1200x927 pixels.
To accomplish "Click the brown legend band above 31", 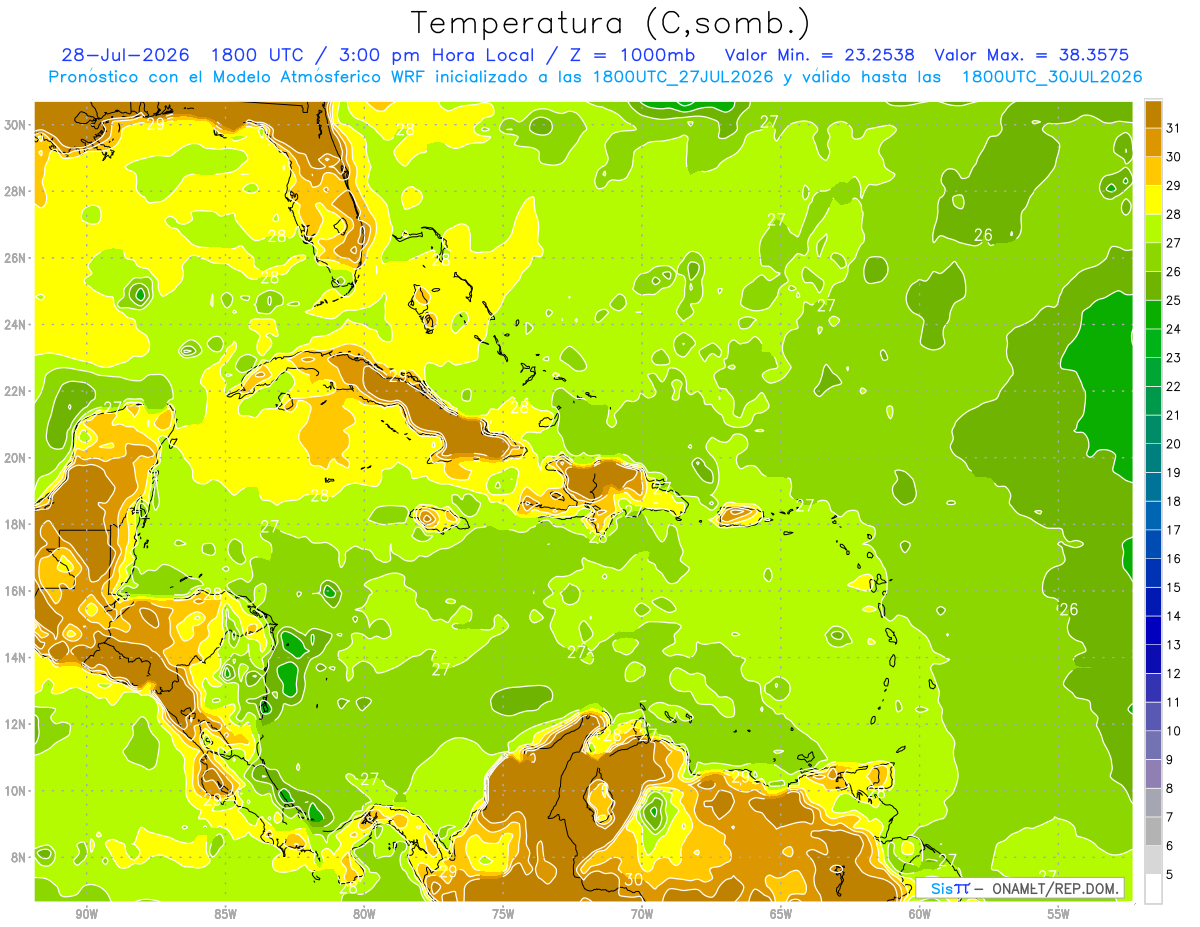I will (x=1153, y=114).
